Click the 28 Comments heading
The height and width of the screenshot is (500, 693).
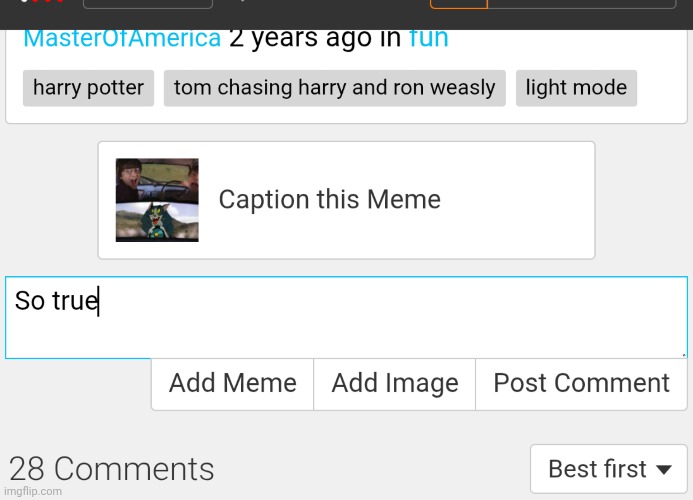point(111,469)
